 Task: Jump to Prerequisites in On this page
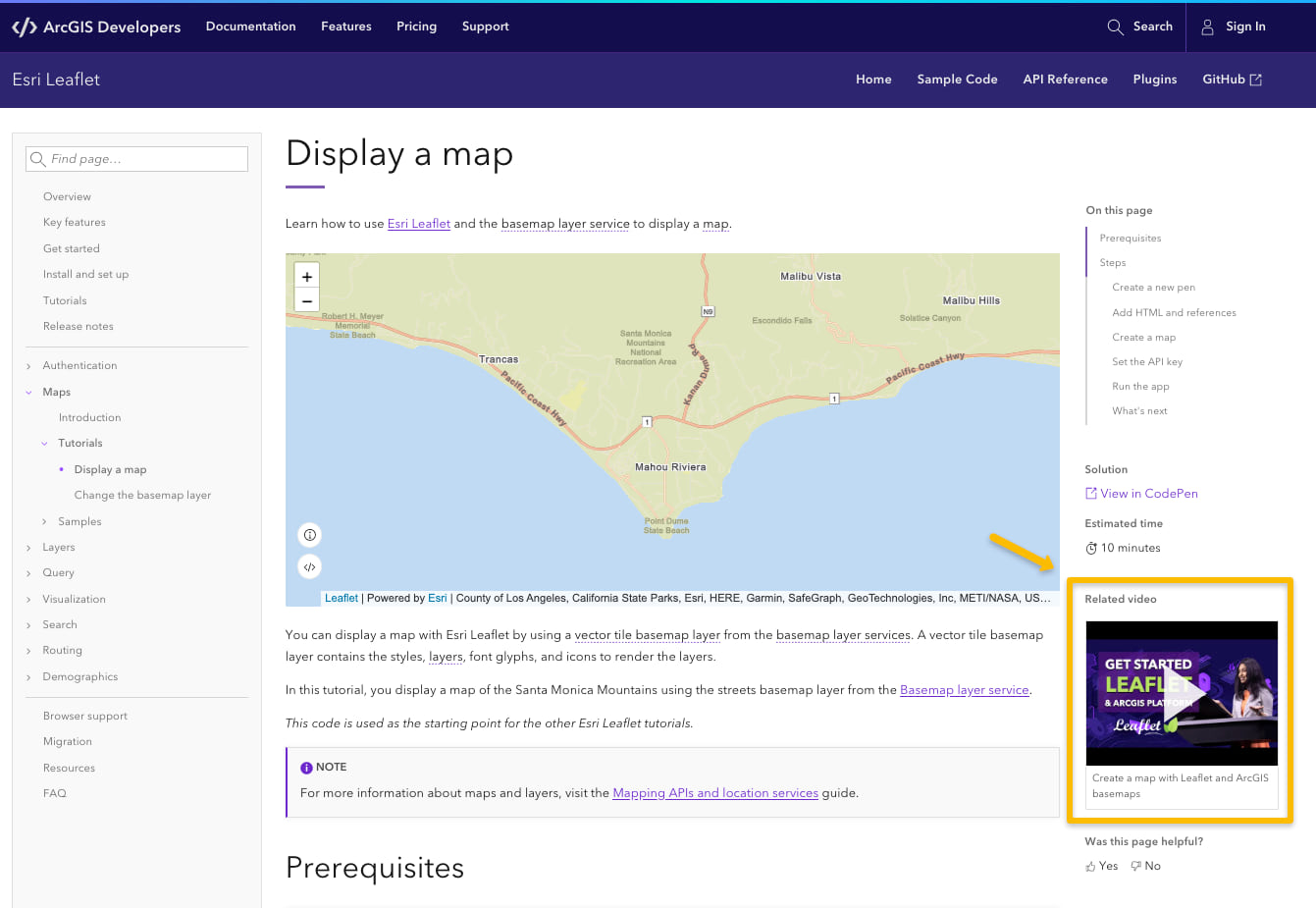pyautogui.click(x=1131, y=239)
